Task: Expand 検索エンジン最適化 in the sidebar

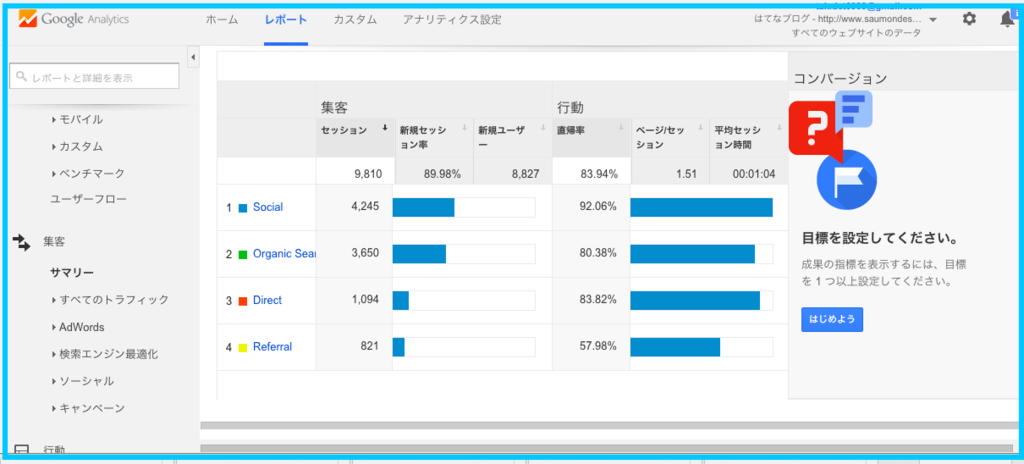Action: click(104, 355)
